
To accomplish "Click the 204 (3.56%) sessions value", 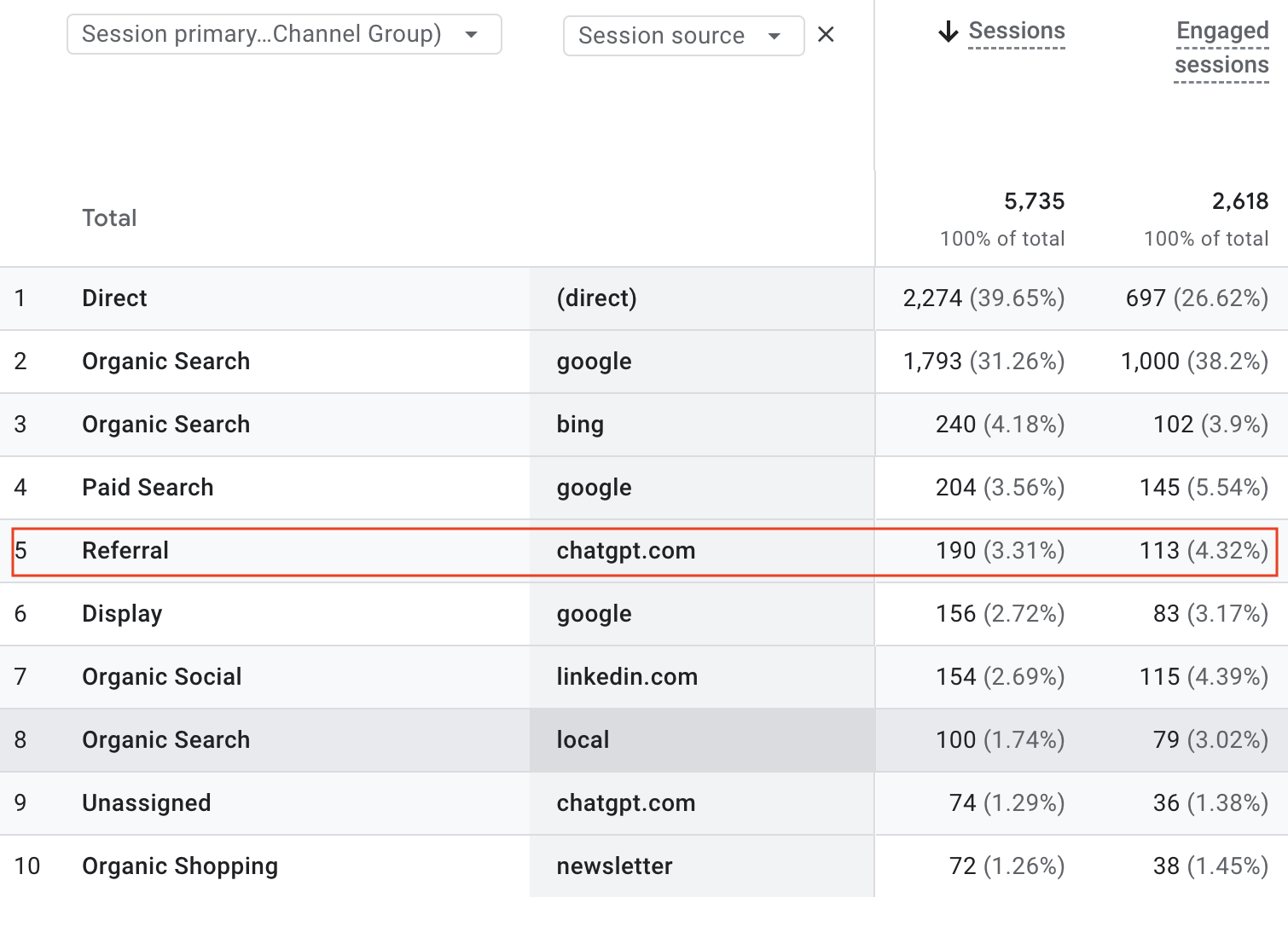I will (1000, 488).
